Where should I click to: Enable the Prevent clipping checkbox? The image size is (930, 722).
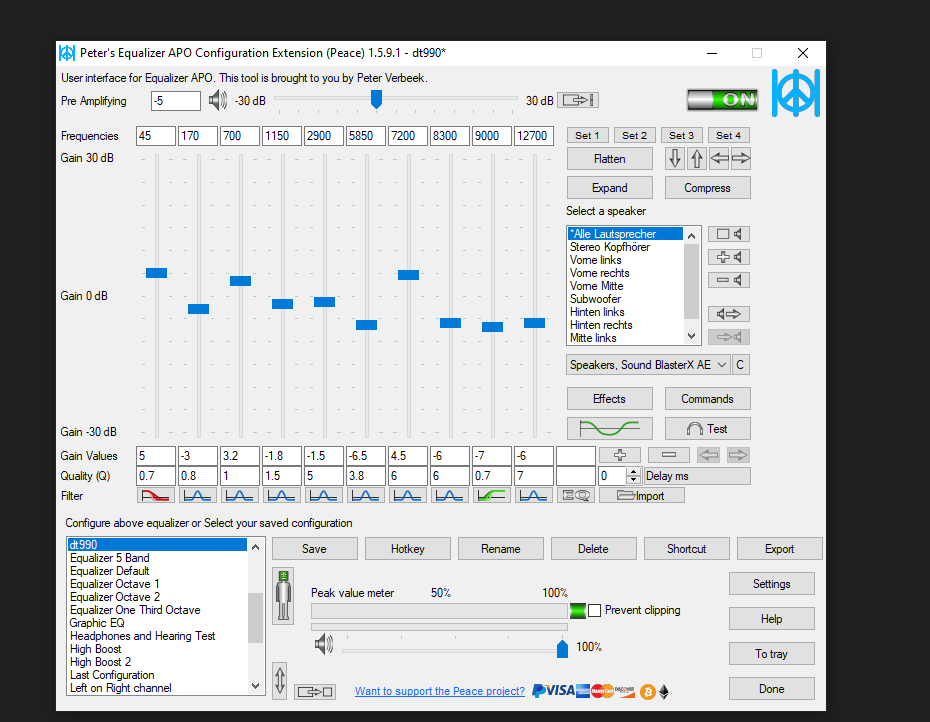click(x=595, y=610)
